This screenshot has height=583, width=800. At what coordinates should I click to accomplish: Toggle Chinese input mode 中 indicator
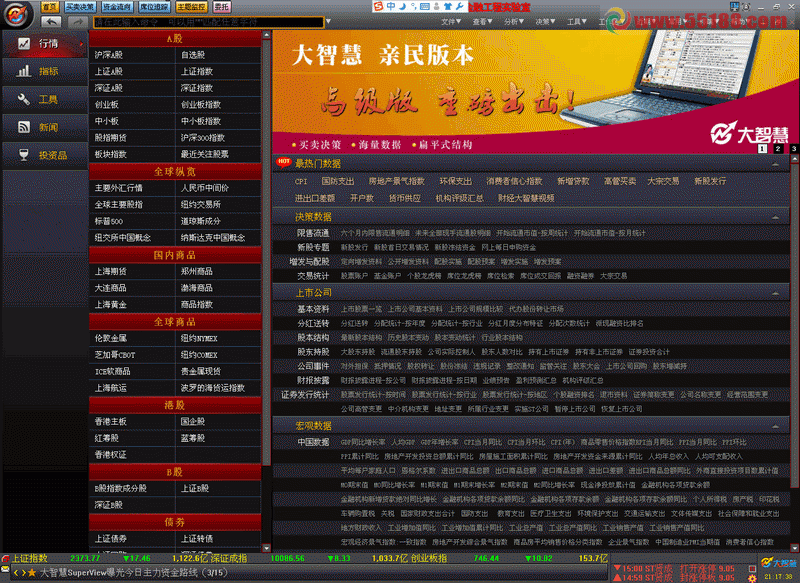(390, 6)
